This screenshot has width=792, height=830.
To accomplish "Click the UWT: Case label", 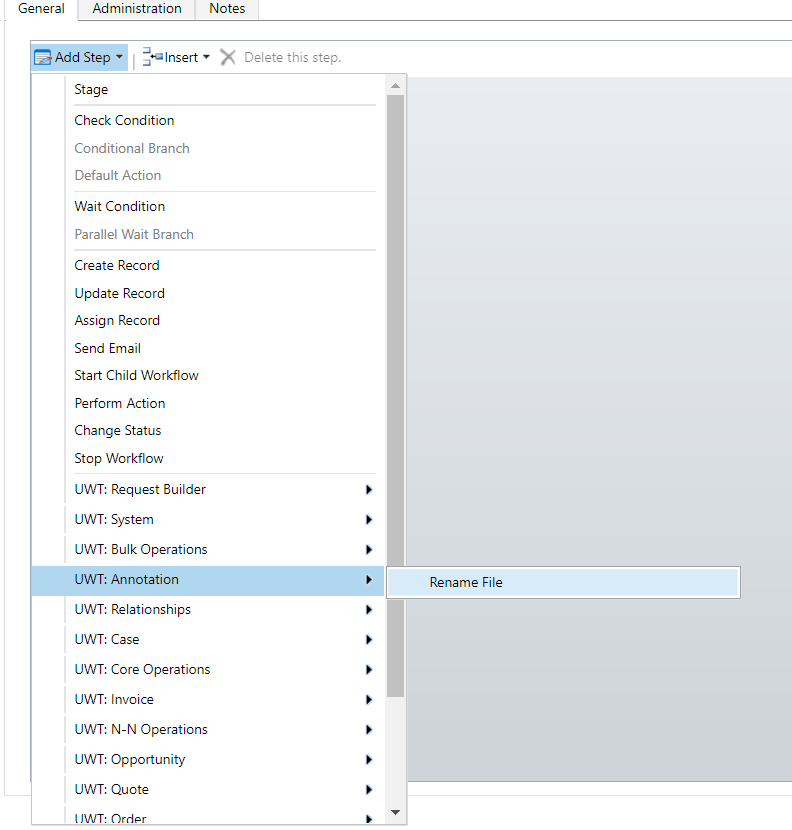I will pyautogui.click(x=107, y=639).
